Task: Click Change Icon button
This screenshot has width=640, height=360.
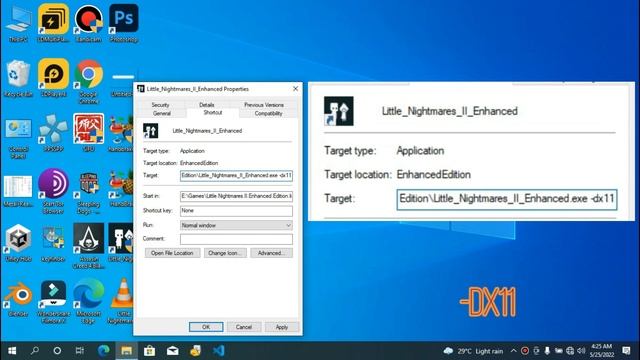Action: click(225, 253)
